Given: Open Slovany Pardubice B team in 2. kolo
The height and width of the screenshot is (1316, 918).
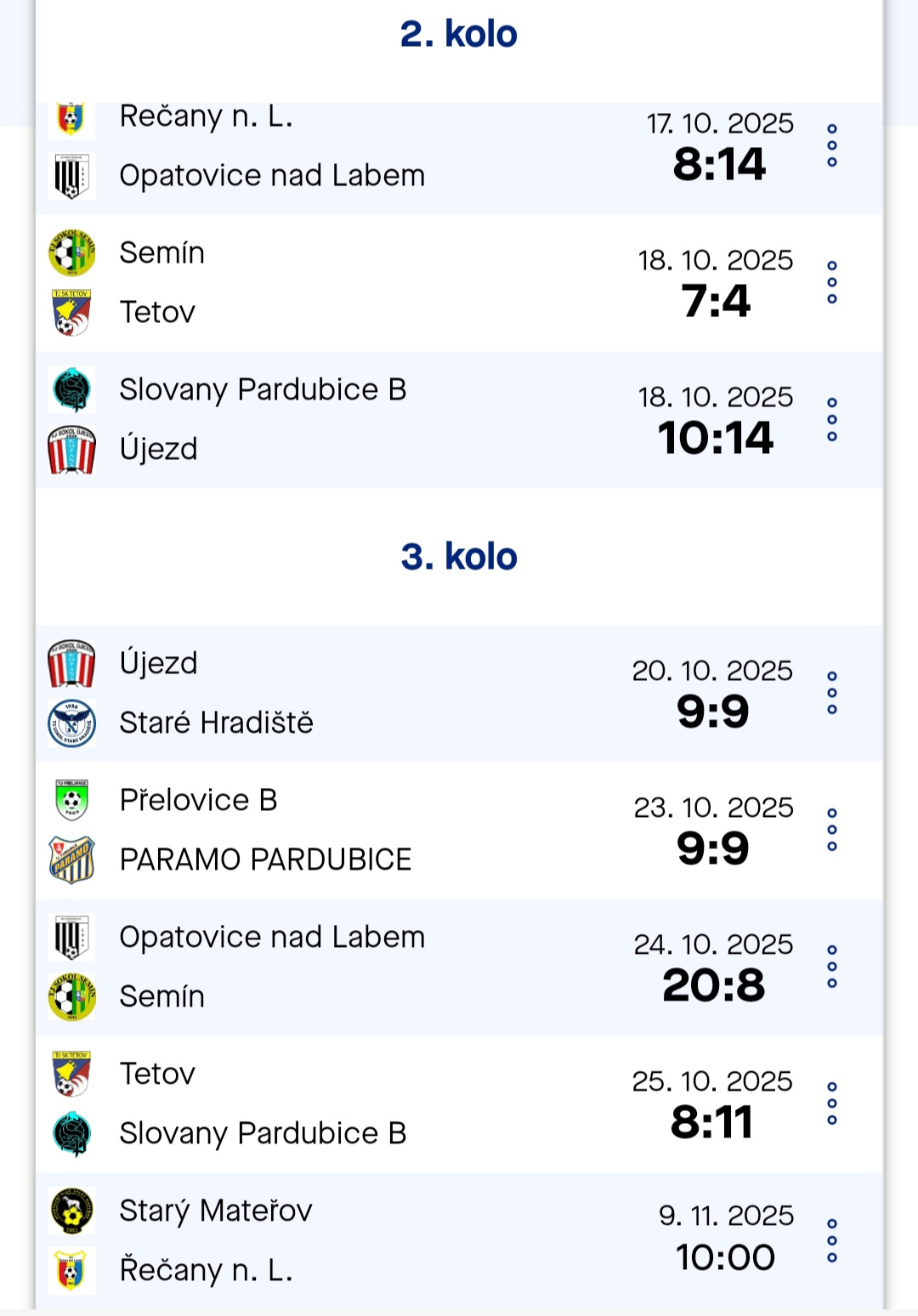Looking at the screenshot, I should (263, 389).
